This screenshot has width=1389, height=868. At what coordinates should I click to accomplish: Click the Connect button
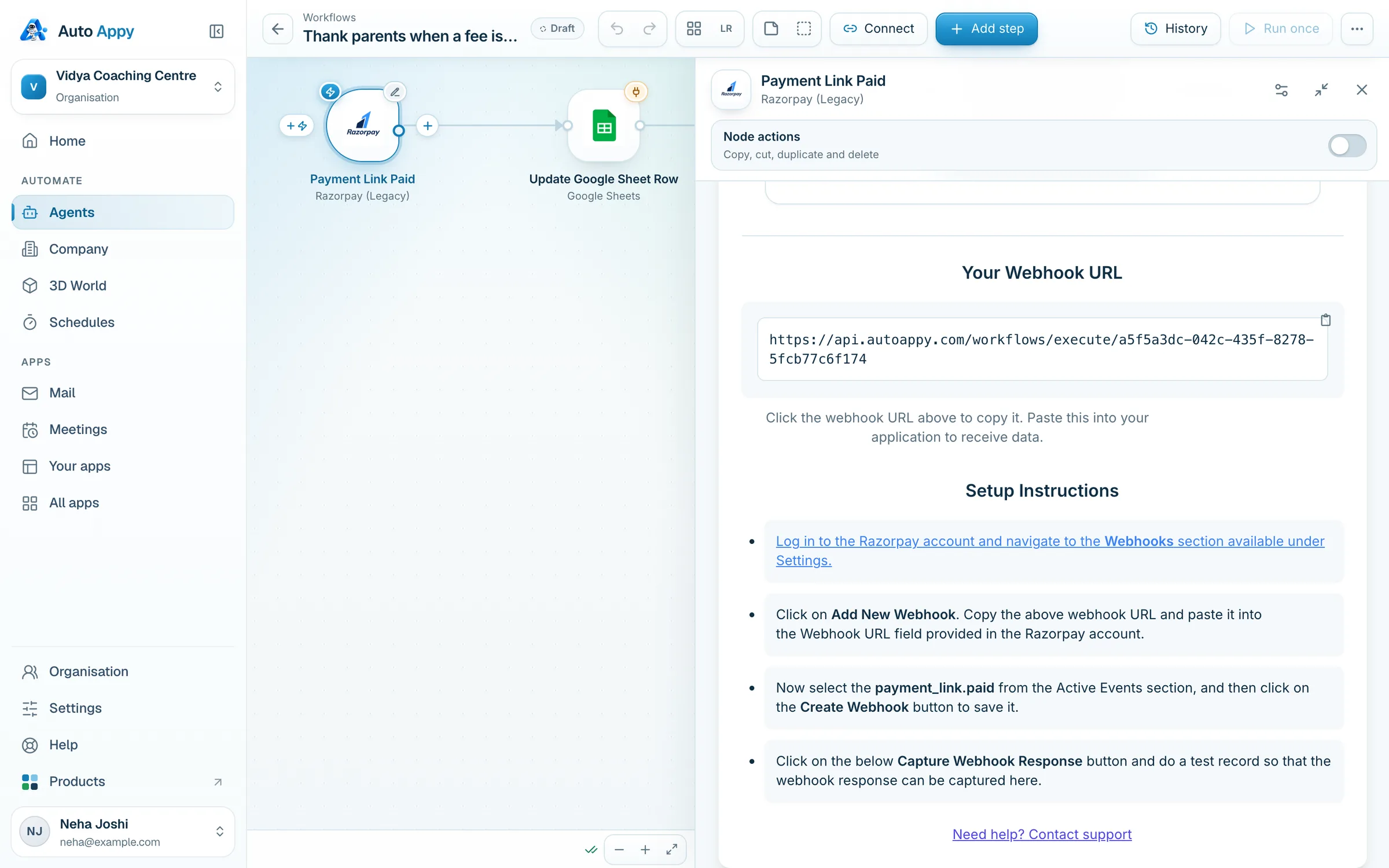click(x=878, y=28)
